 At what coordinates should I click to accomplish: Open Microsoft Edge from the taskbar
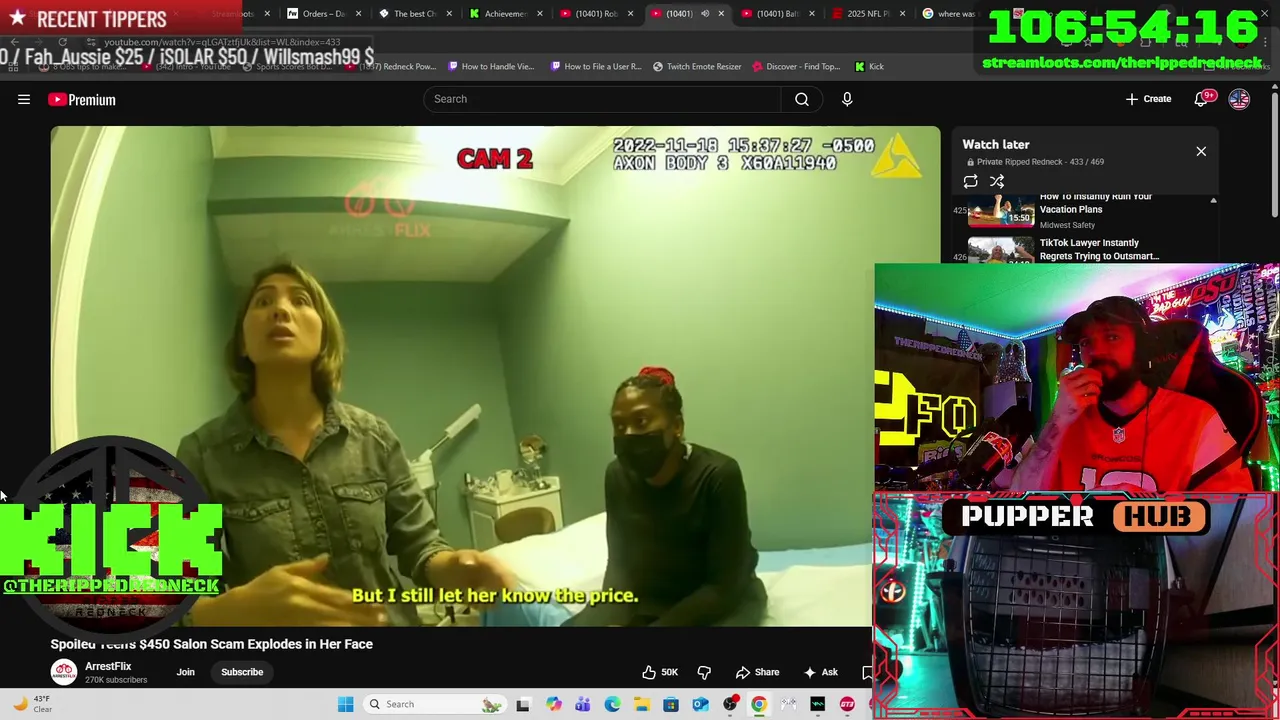(612, 704)
